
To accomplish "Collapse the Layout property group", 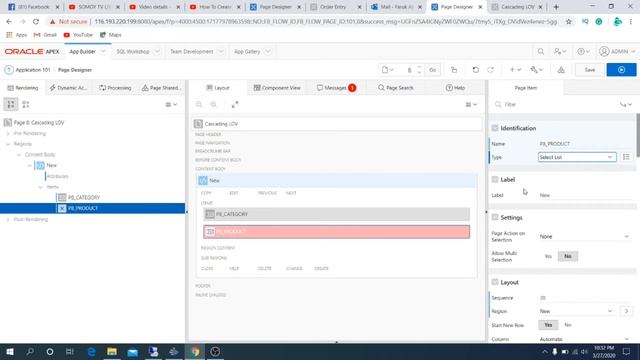I will coord(495,282).
